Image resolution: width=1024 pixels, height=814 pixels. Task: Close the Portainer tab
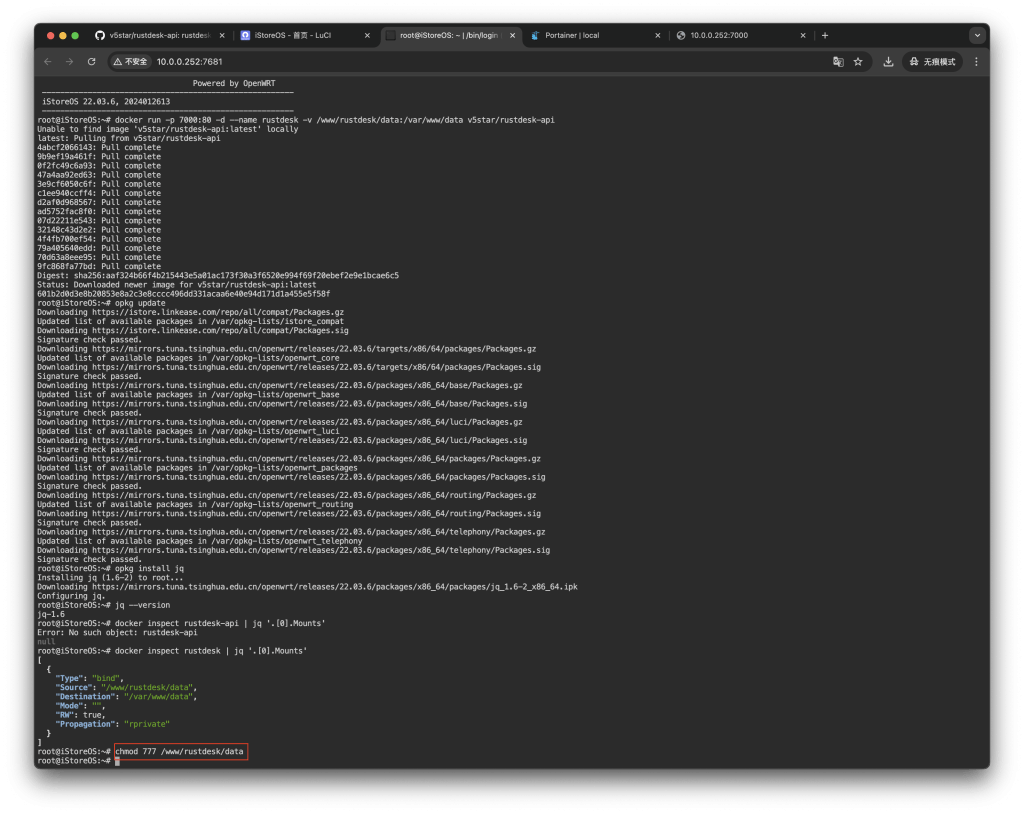coord(657,36)
